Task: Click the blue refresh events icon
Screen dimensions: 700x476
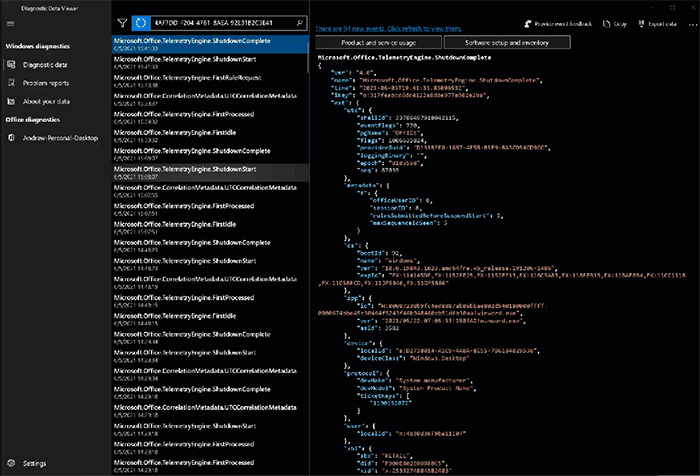Action: pyautogui.click(x=141, y=23)
